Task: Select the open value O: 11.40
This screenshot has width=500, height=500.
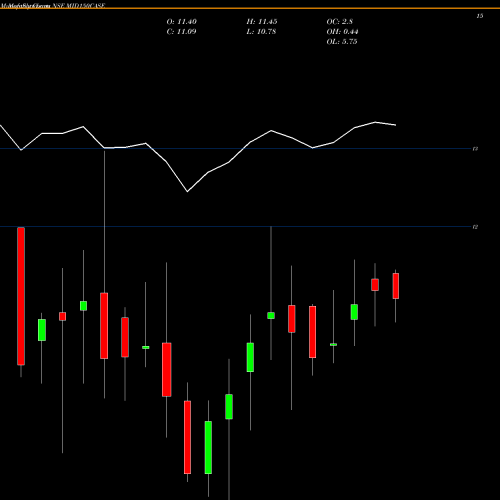Action: point(181,22)
